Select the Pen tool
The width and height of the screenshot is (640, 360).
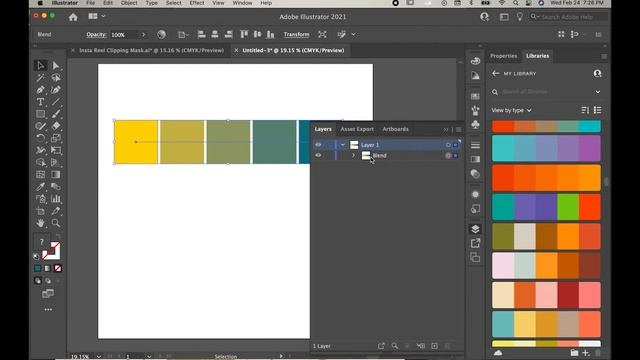click(x=40, y=90)
